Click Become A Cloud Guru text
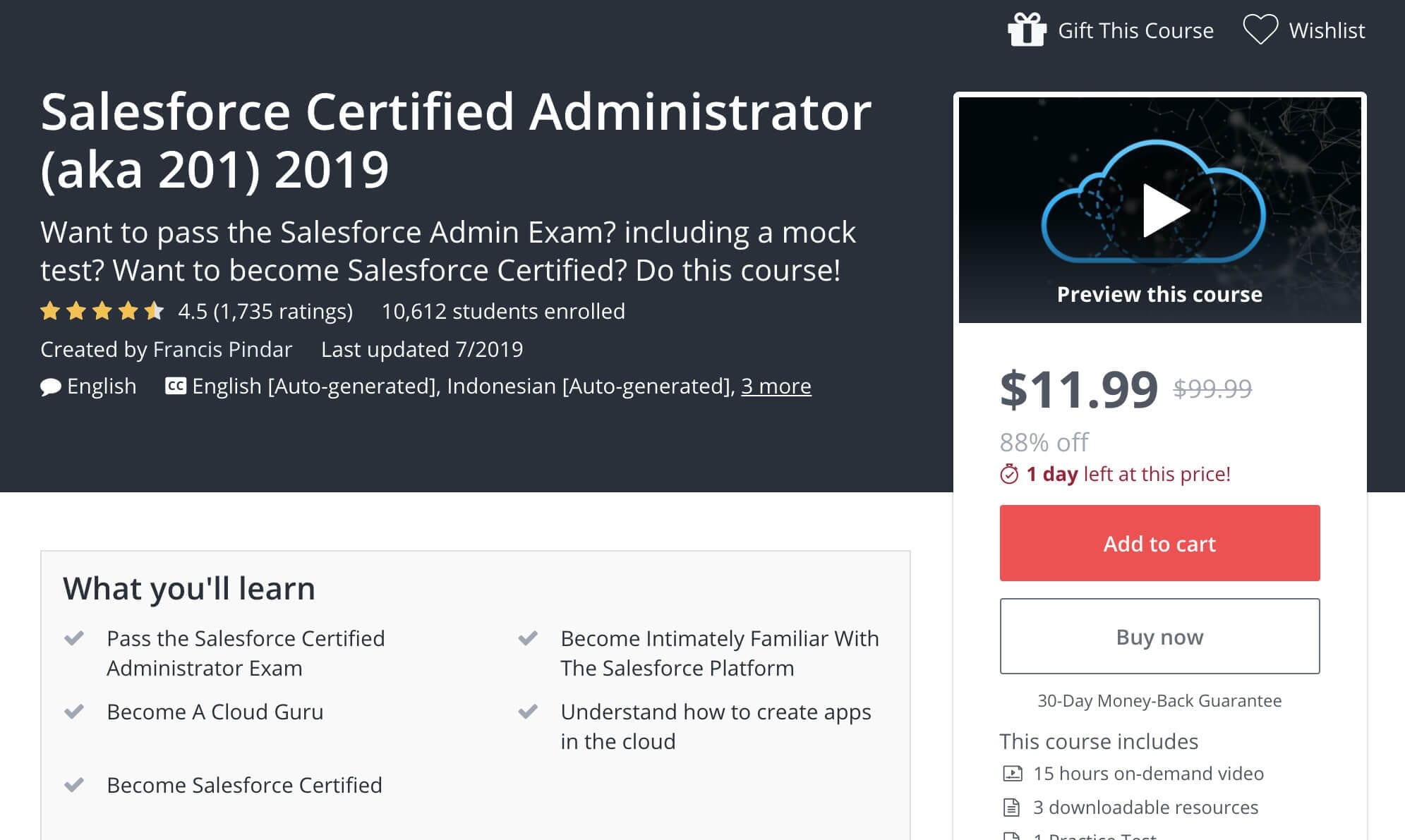Image resolution: width=1405 pixels, height=840 pixels. (x=215, y=712)
